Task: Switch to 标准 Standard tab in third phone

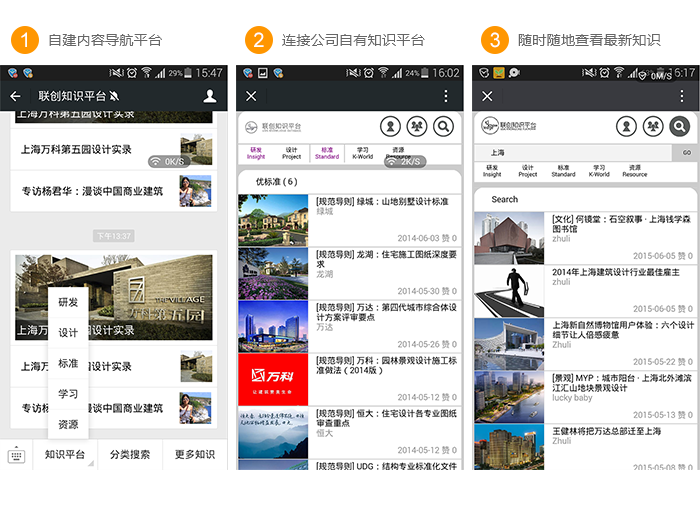Action: click(563, 171)
